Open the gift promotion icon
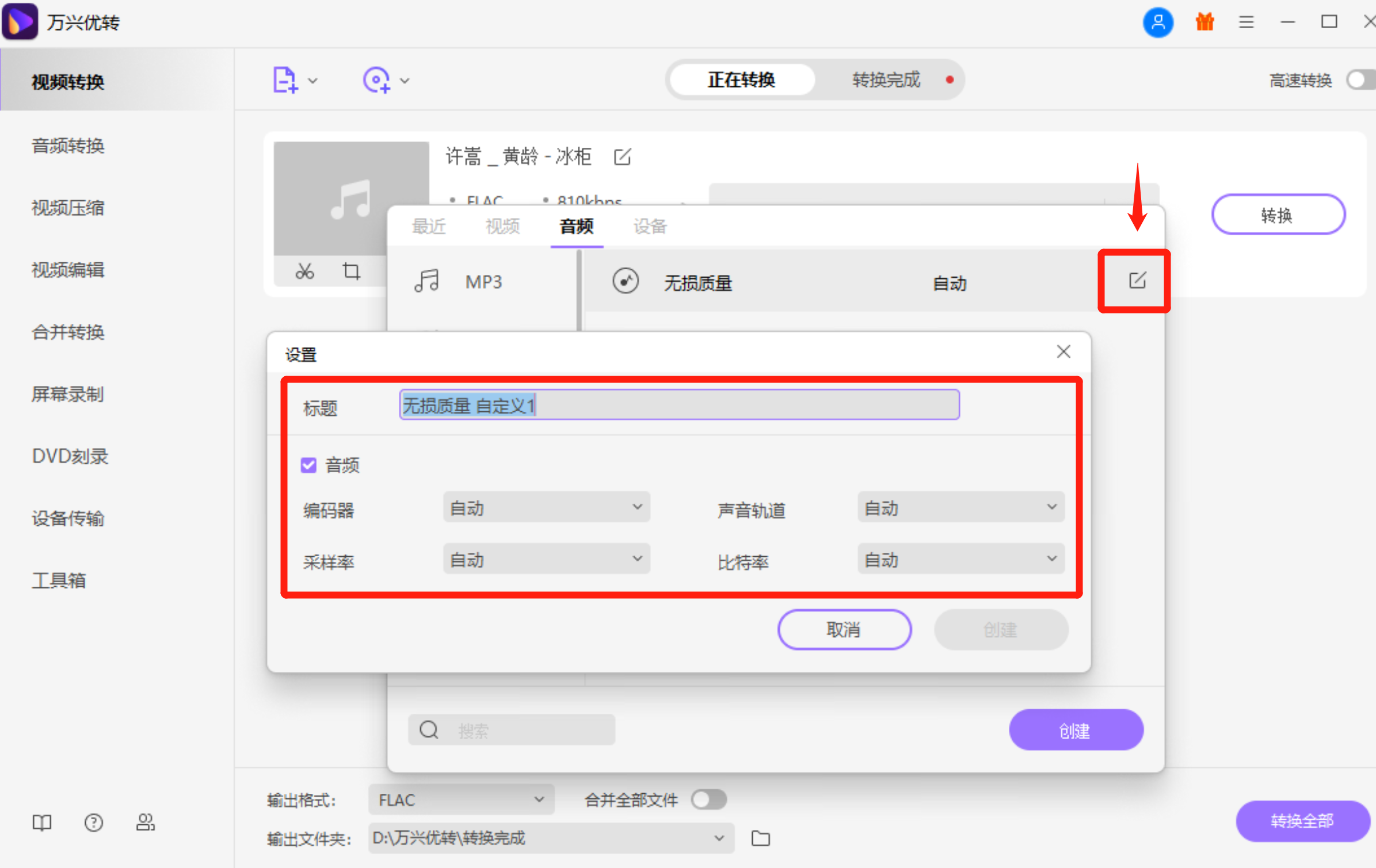1376x868 pixels. coord(1204,22)
